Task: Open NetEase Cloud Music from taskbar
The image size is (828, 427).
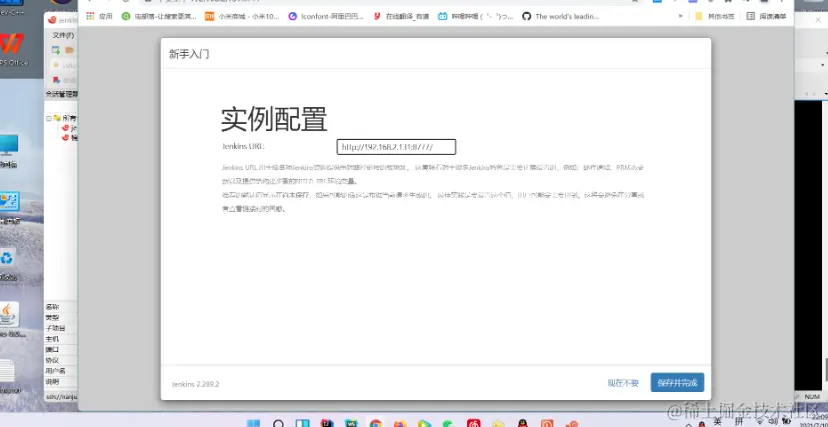Action: 474,423
